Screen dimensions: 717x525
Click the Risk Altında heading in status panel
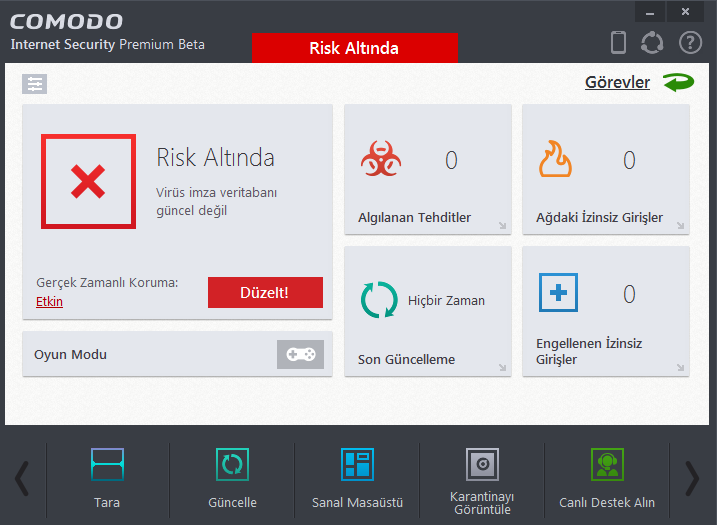point(215,158)
